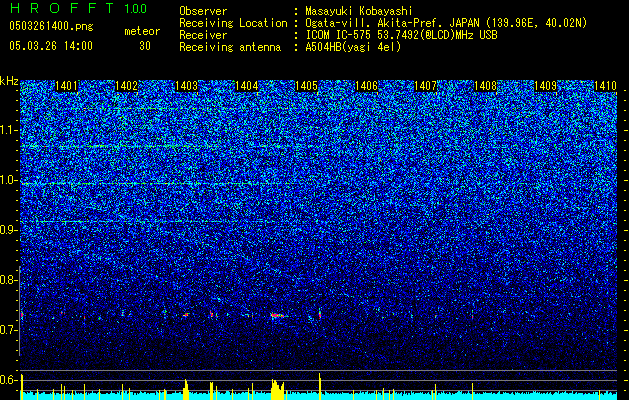
Task: Click the wide yellow power burst near 1404
Action: 278,390
